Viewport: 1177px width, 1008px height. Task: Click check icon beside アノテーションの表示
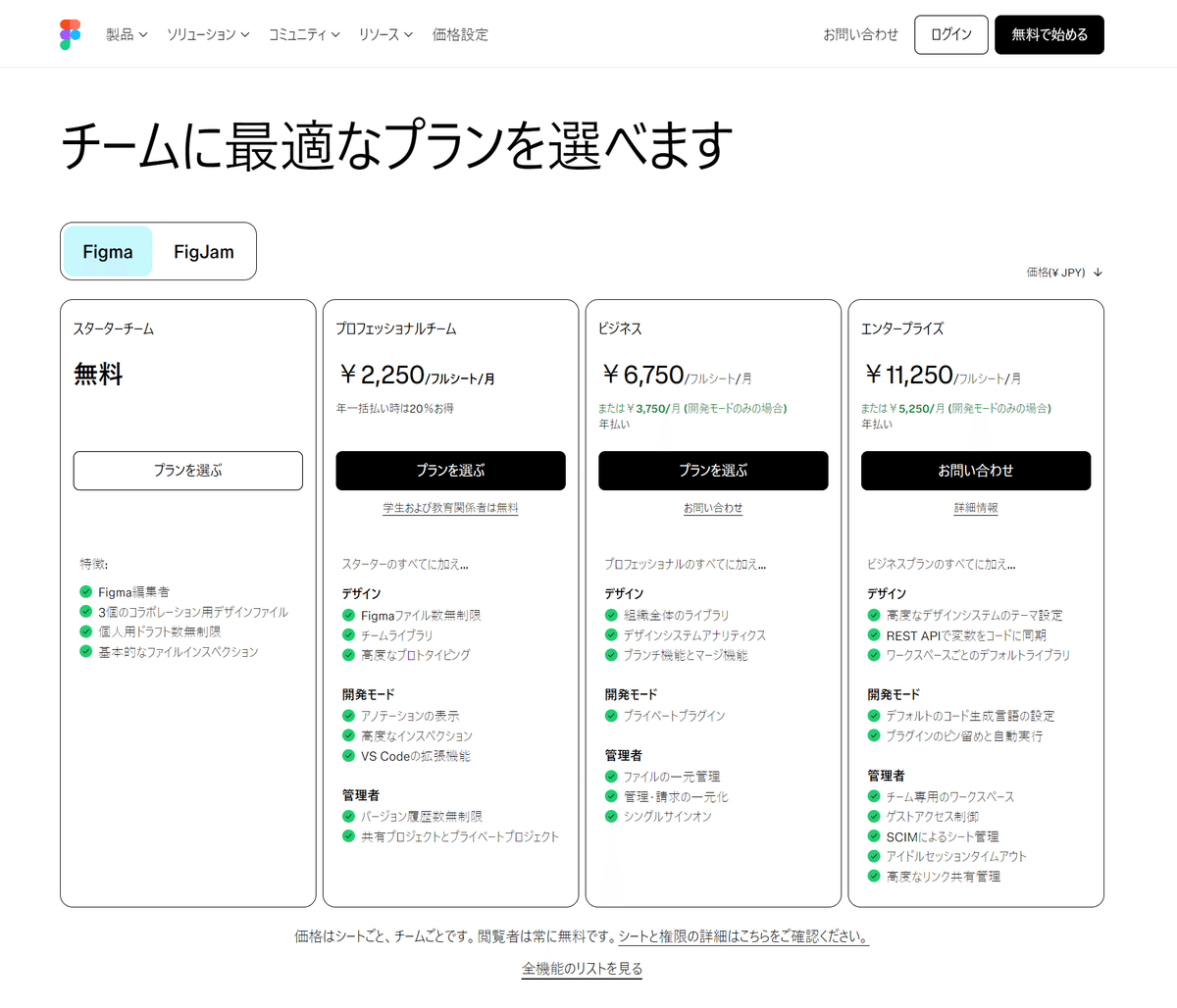tap(348, 716)
